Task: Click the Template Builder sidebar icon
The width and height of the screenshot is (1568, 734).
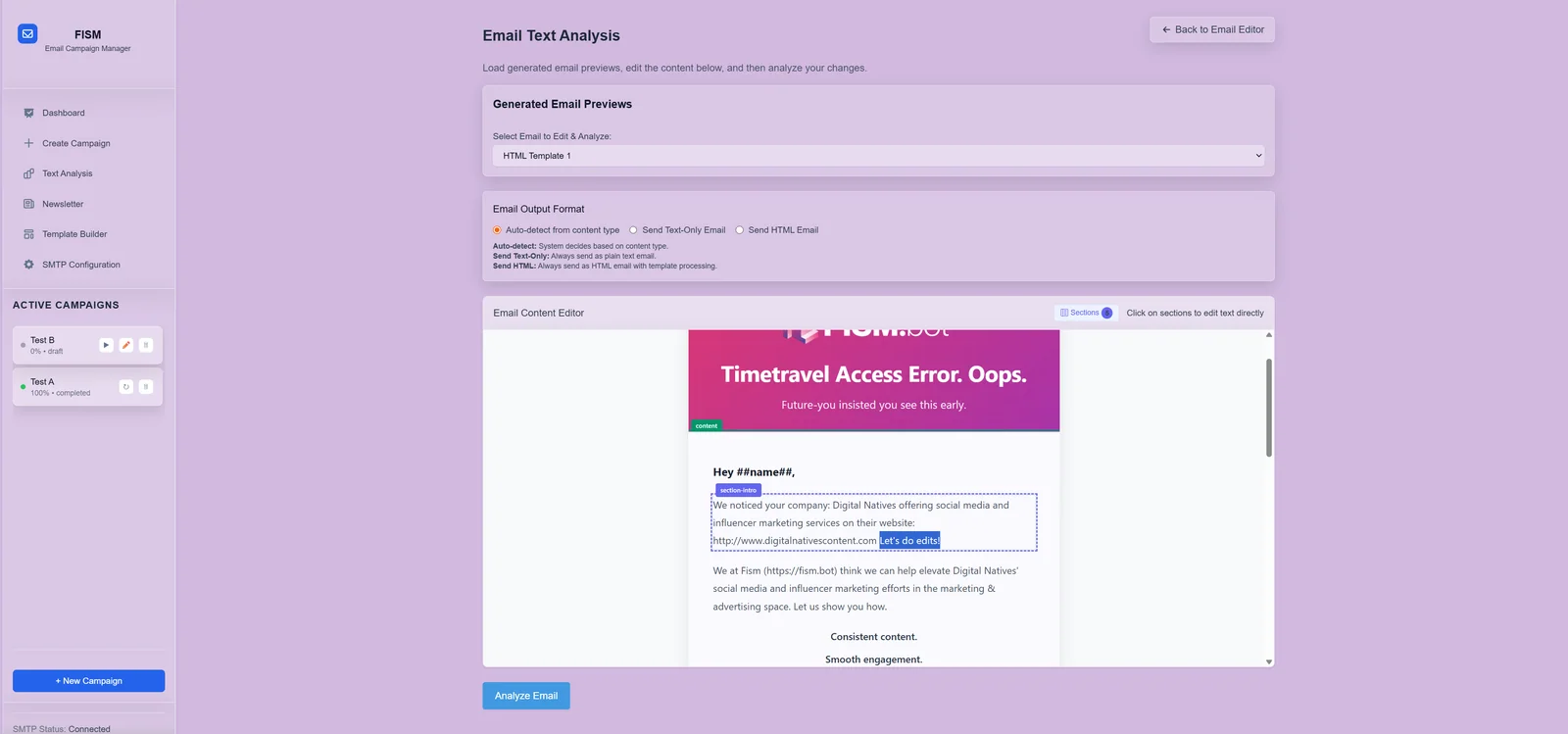Action: [x=28, y=234]
